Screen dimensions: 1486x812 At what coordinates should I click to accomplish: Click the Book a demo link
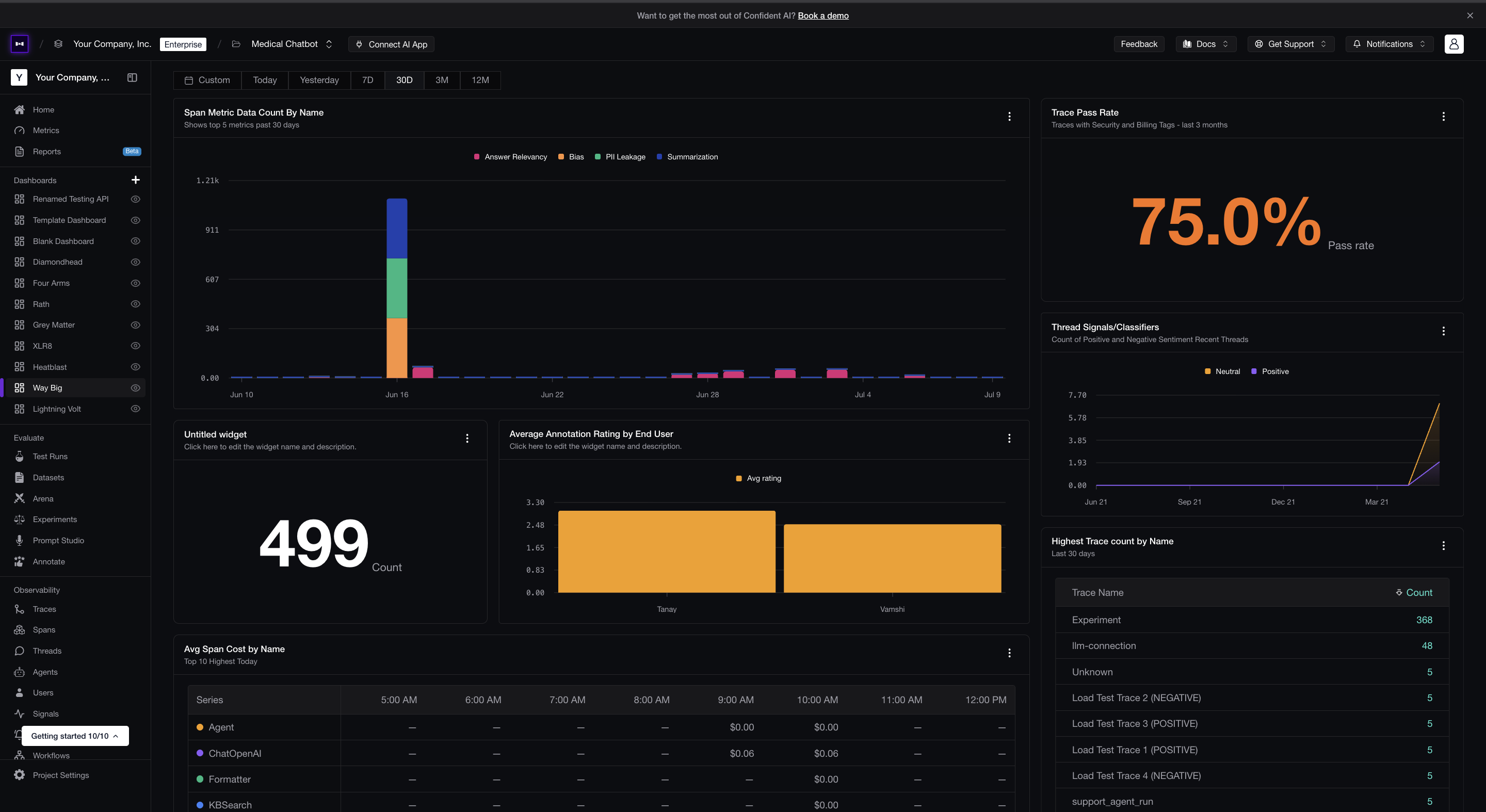pyautogui.click(x=823, y=15)
